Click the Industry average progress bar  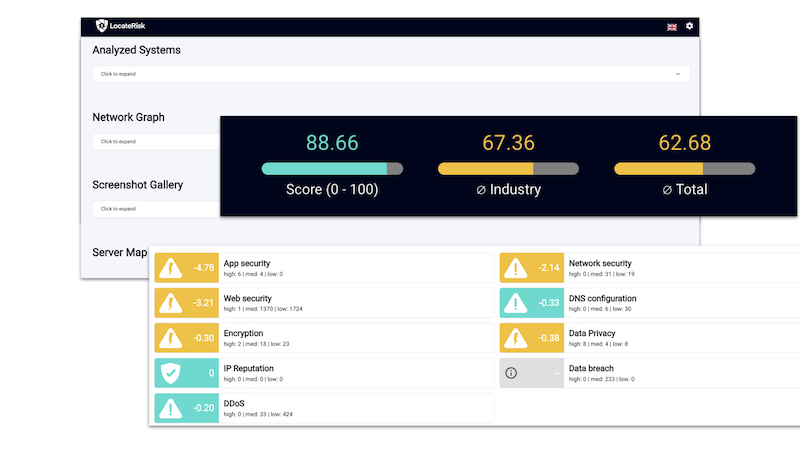(508, 168)
